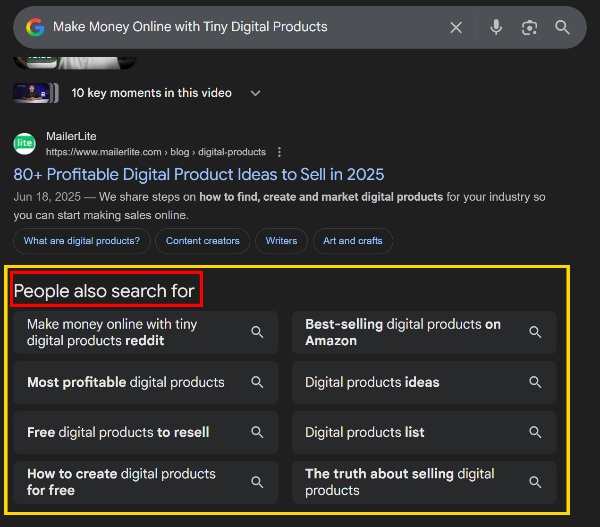Image resolution: width=600 pixels, height=527 pixels.
Task: Open '80+ Profitable Digital Product Ideas' result
Action: (x=199, y=174)
